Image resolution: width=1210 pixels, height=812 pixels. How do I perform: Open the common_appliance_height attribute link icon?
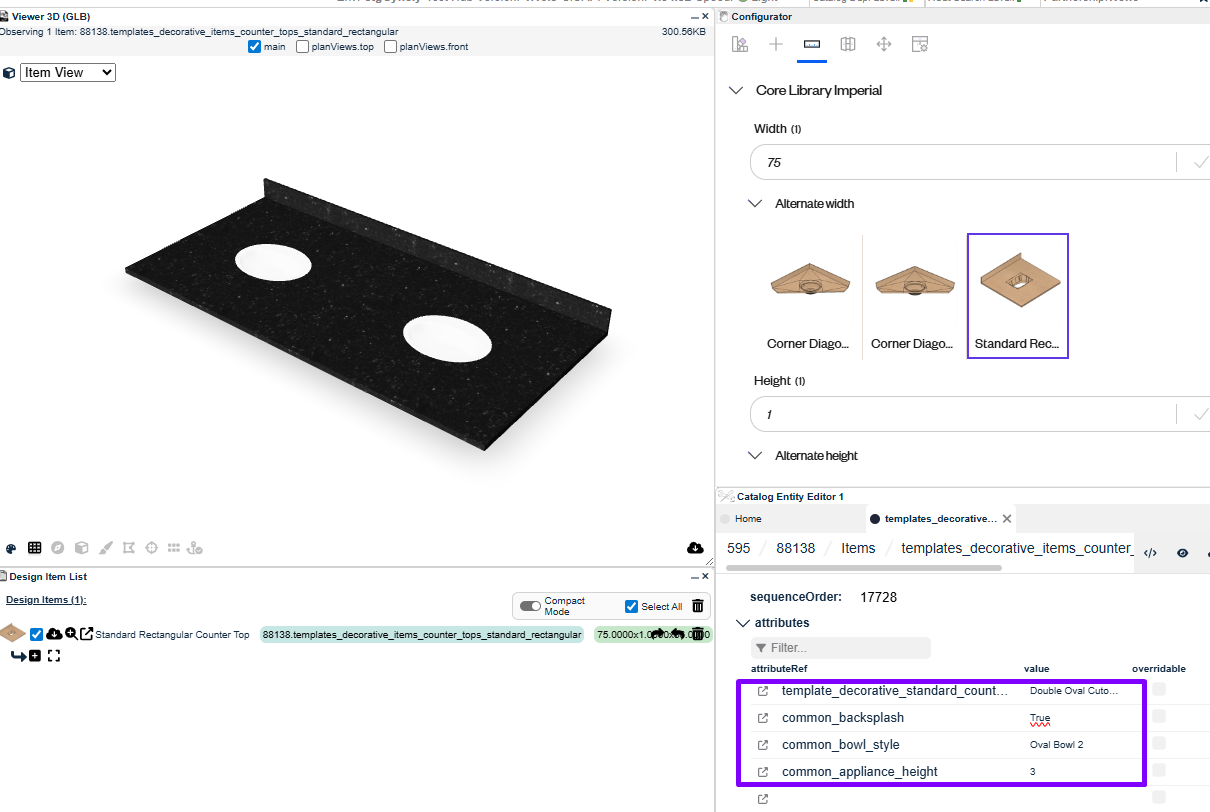(x=763, y=772)
